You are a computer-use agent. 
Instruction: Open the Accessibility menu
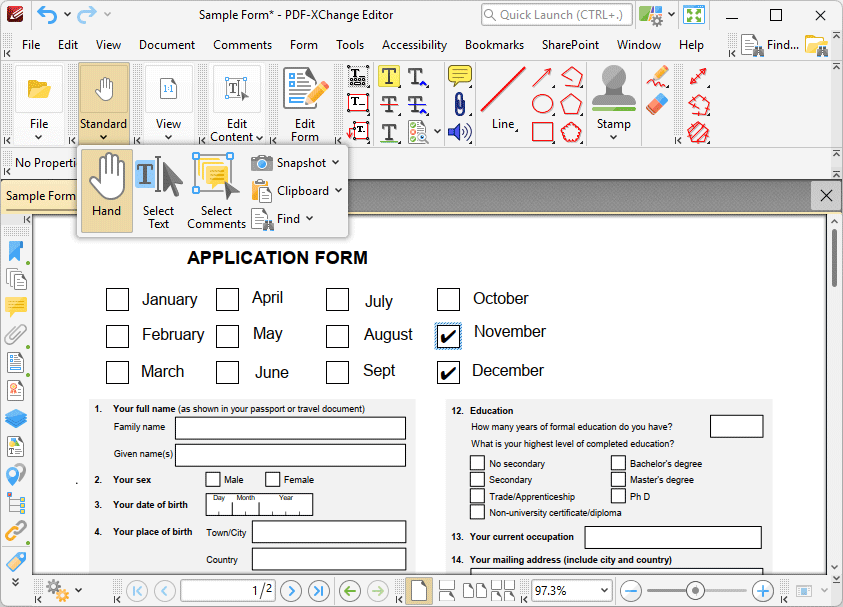(414, 45)
